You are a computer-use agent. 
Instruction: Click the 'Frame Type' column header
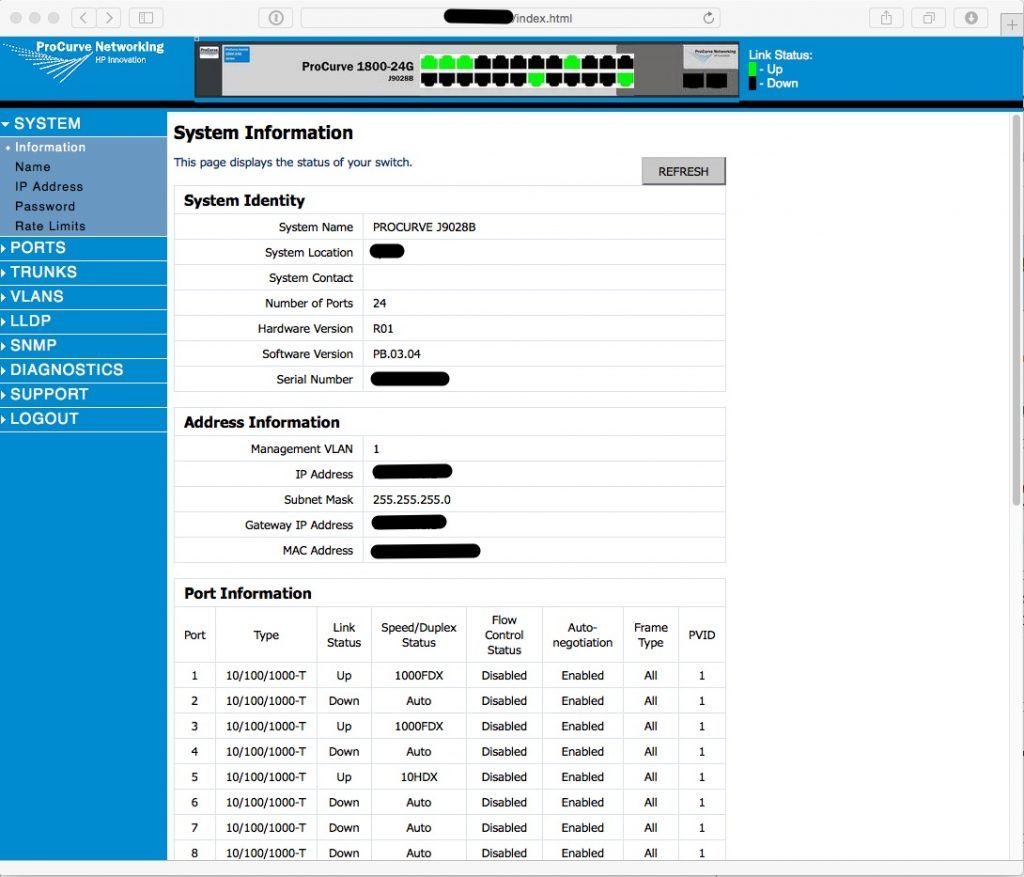pyautogui.click(x=651, y=635)
